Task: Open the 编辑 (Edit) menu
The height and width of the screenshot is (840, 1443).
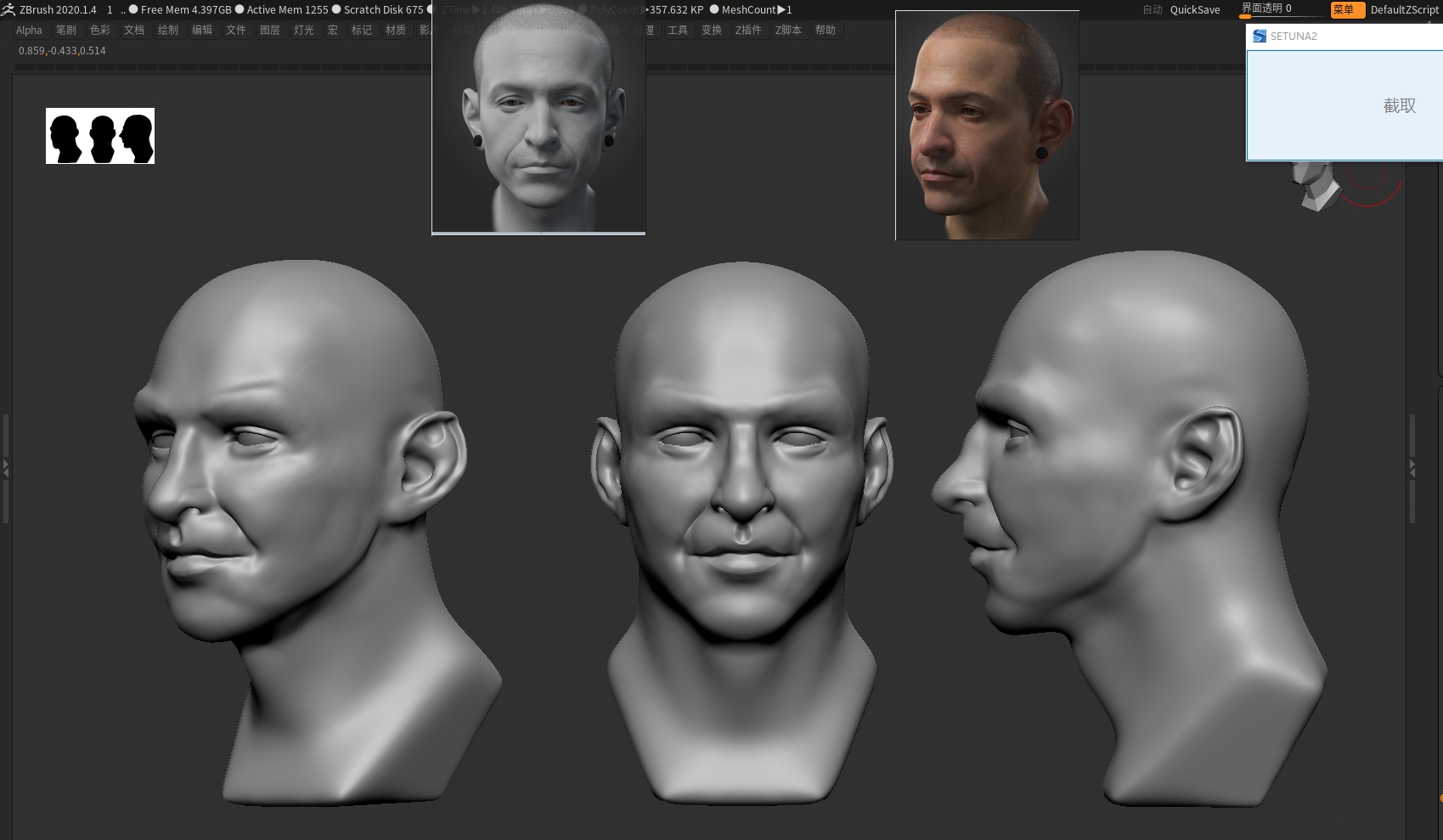Action: (x=202, y=31)
